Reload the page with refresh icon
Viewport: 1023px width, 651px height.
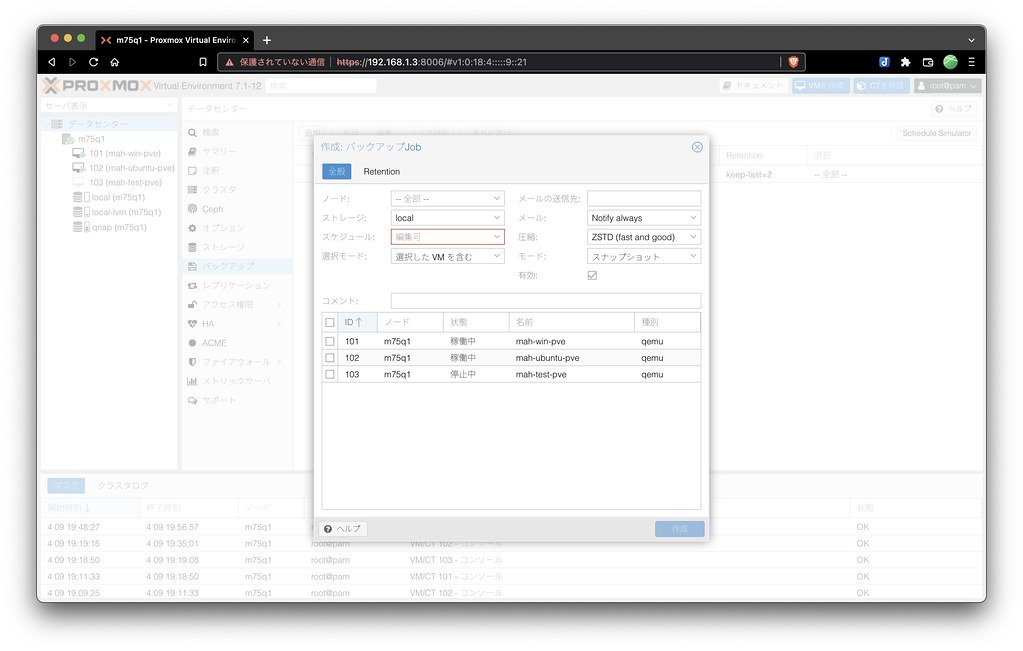[93, 62]
